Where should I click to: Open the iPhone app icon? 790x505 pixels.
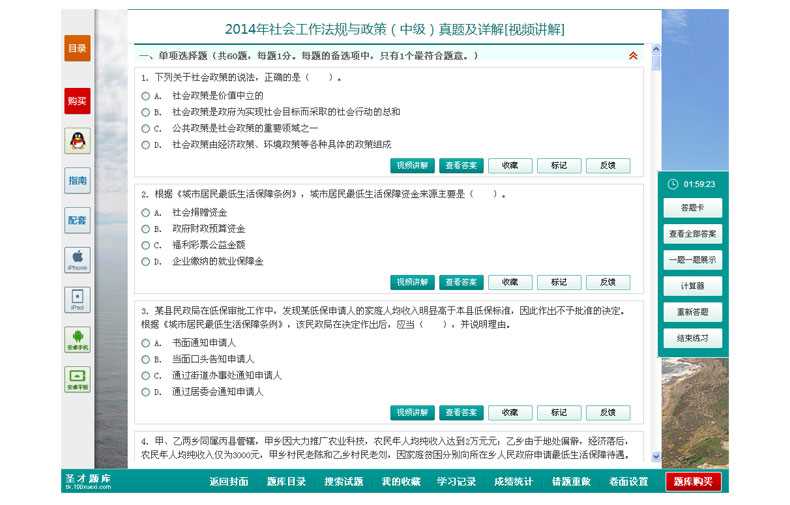[77, 260]
